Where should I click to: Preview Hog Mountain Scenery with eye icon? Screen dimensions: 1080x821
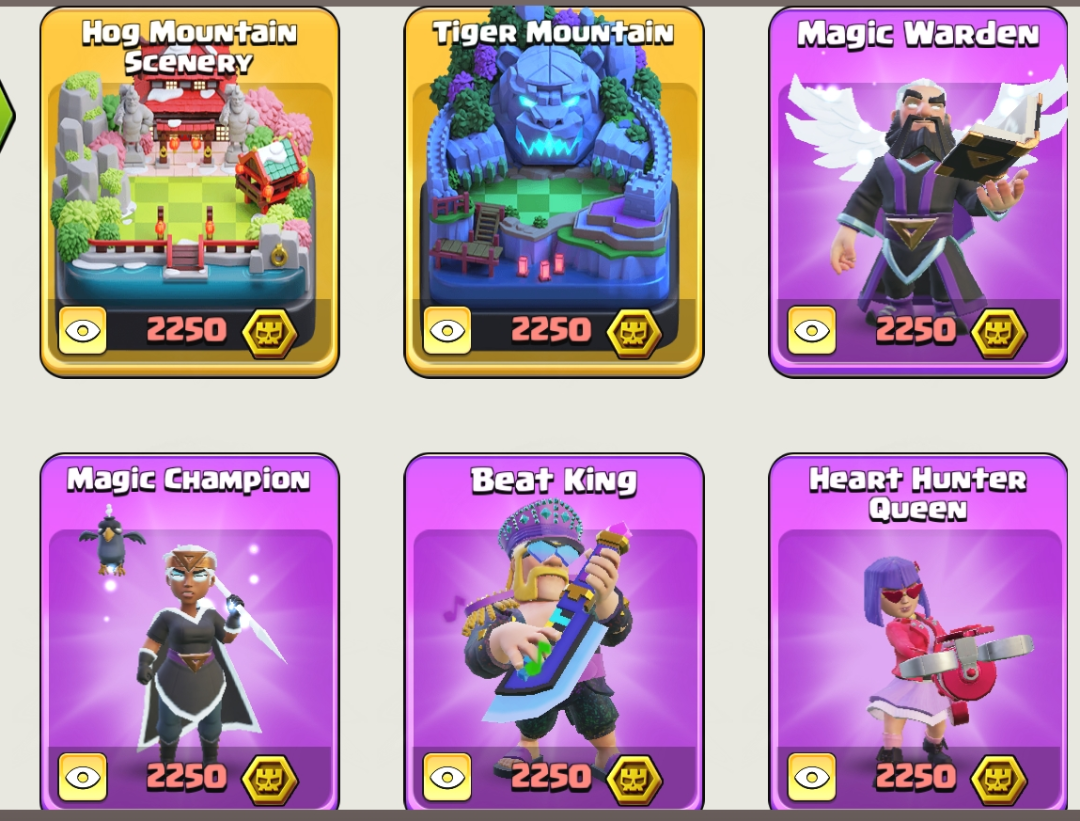pyautogui.click(x=83, y=331)
